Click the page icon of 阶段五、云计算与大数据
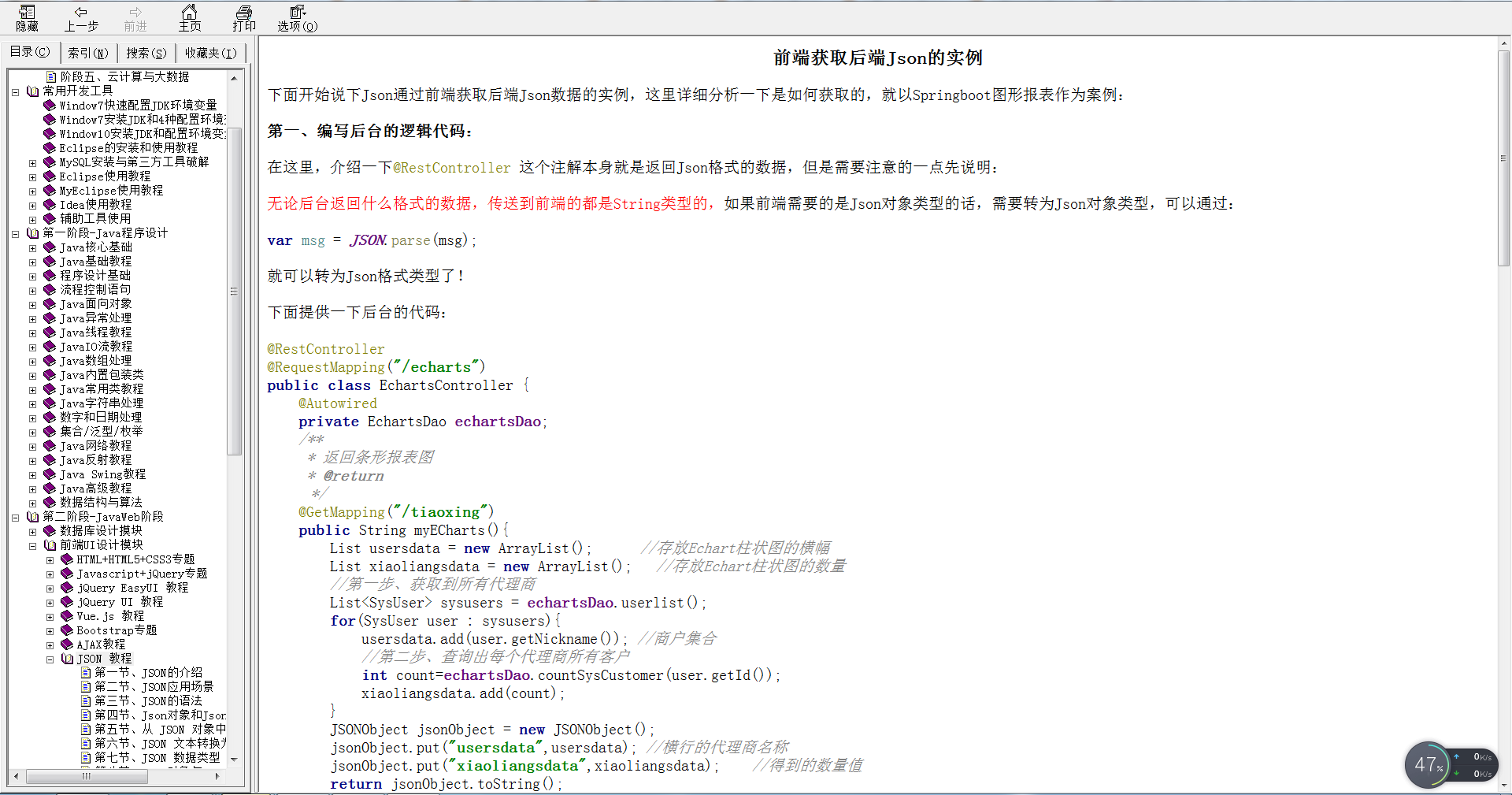1512x795 pixels. tap(51, 76)
